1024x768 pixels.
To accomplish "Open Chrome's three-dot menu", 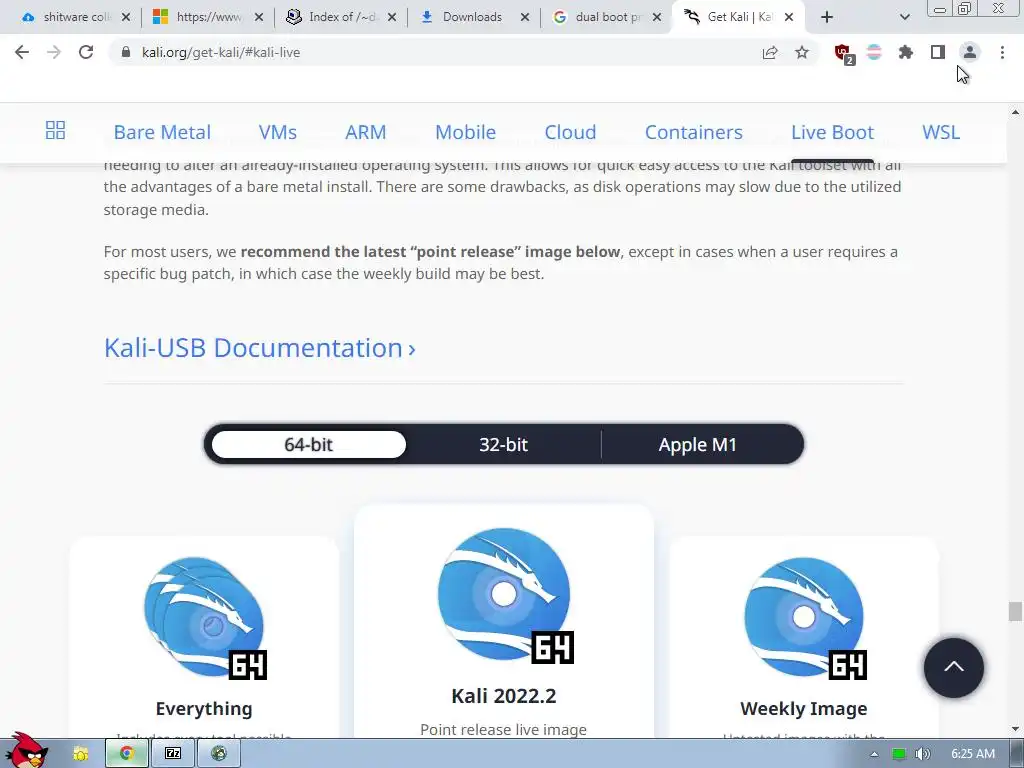I will [x=1002, y=52].
